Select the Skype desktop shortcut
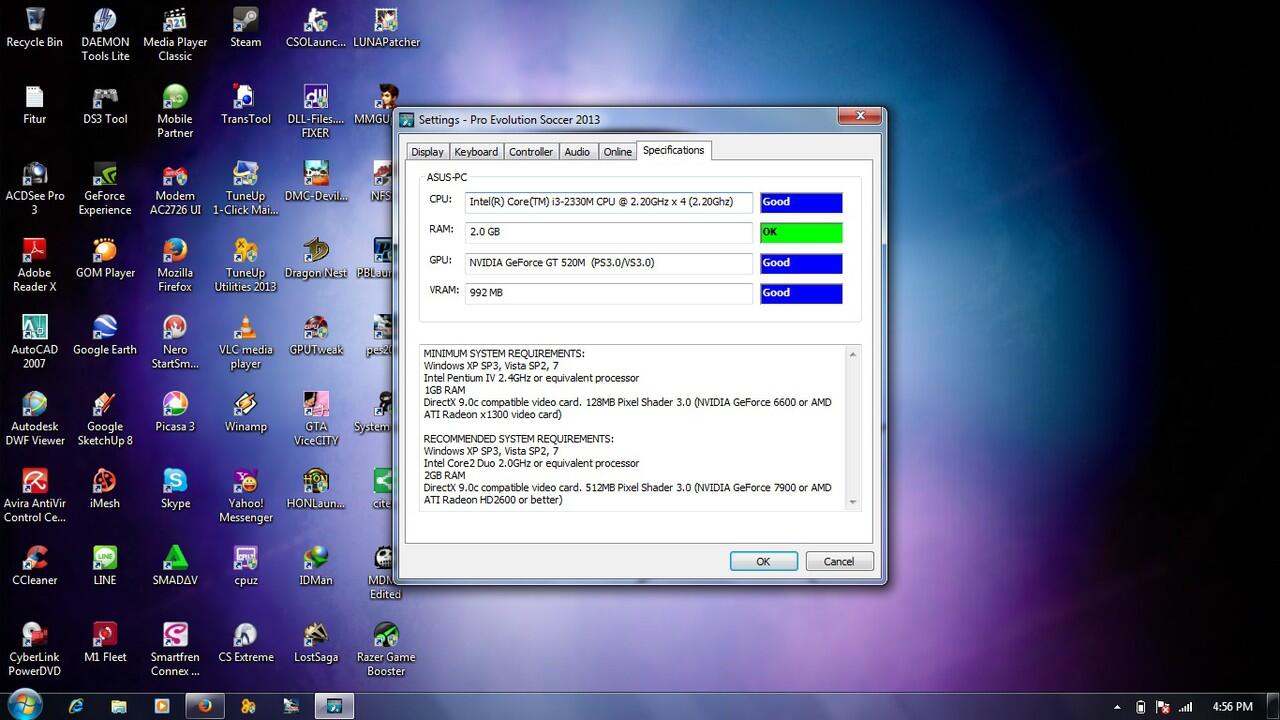 coord(175,490)
